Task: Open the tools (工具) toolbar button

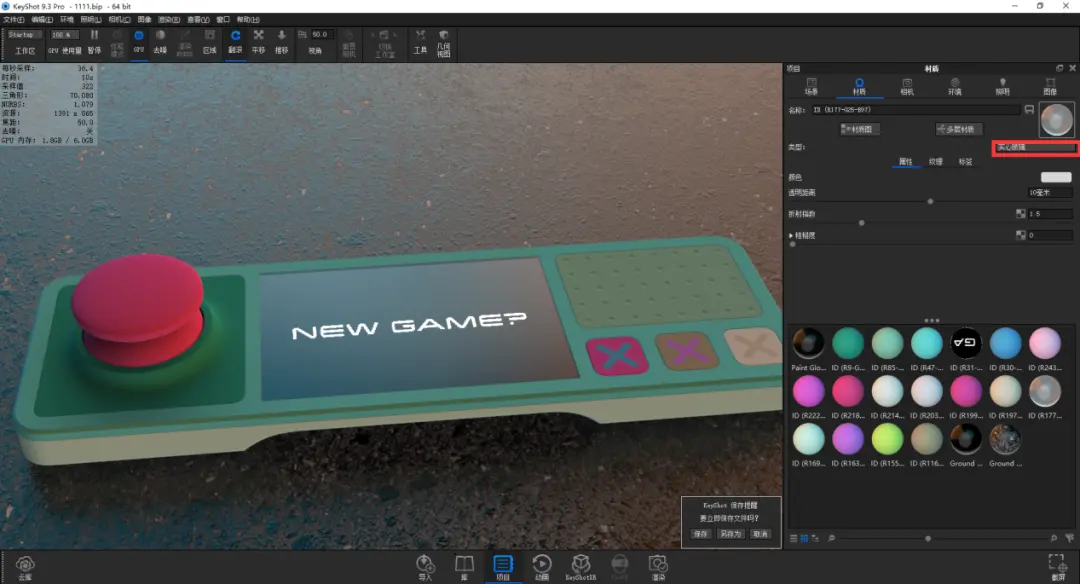Action: click(420, 41)
